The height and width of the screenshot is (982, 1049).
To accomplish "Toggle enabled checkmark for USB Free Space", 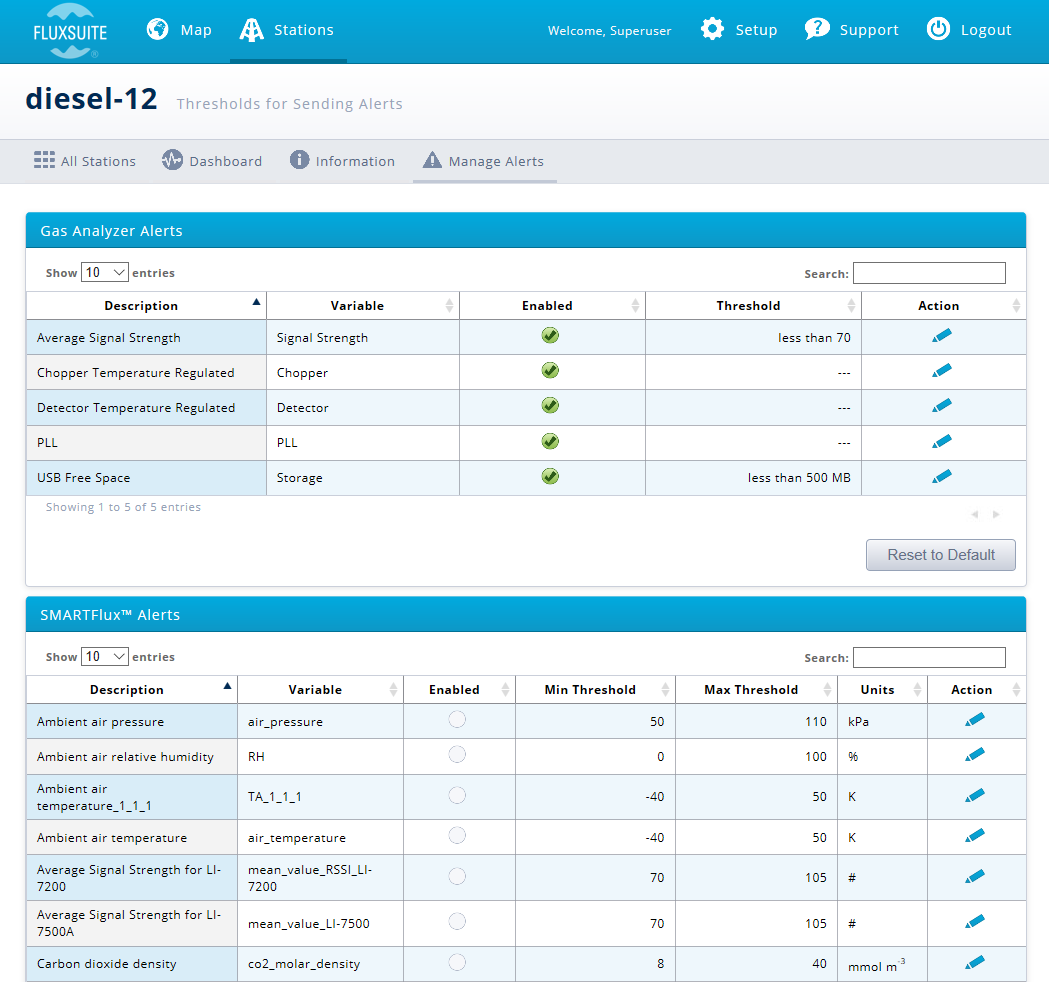I will tap(550, 476).
